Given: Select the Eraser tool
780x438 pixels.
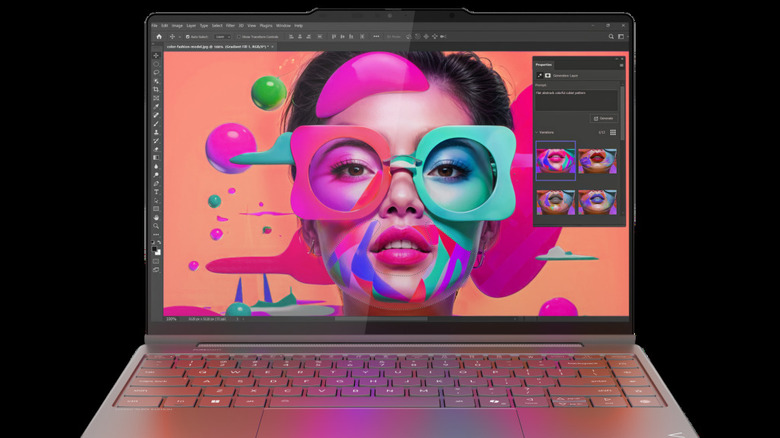Looking at the screenshot, I should click(x=156, y=150).
